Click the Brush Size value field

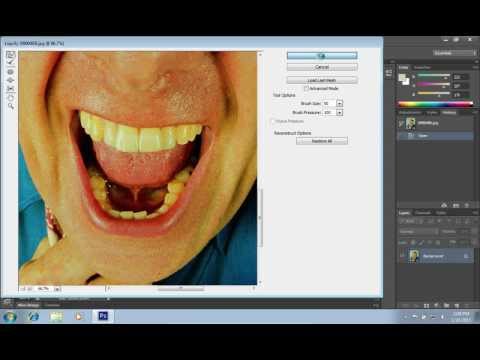[x=329, y=104]
